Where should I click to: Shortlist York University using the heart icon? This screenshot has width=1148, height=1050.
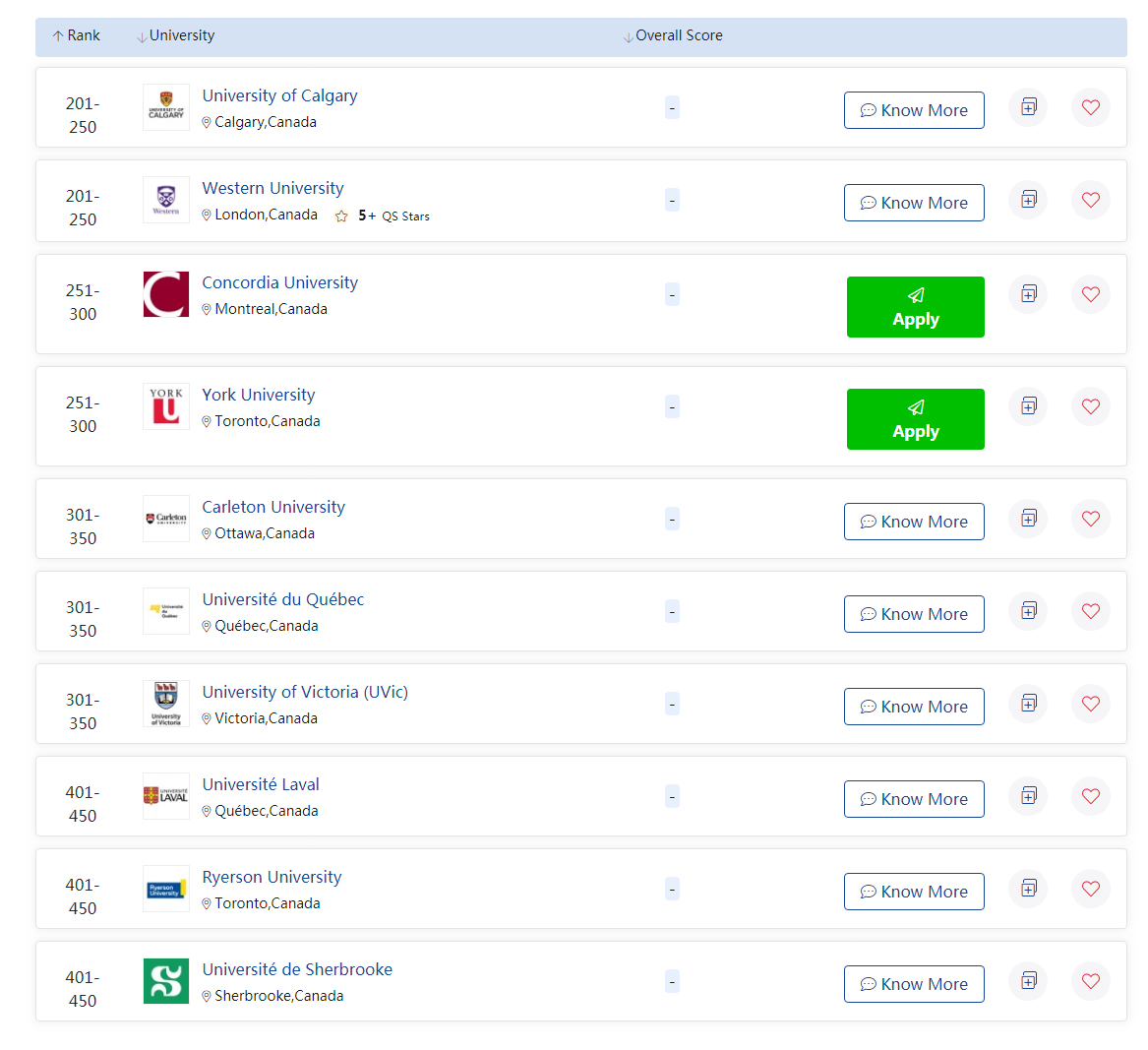pyautogui.click(x=1090, y=406)
